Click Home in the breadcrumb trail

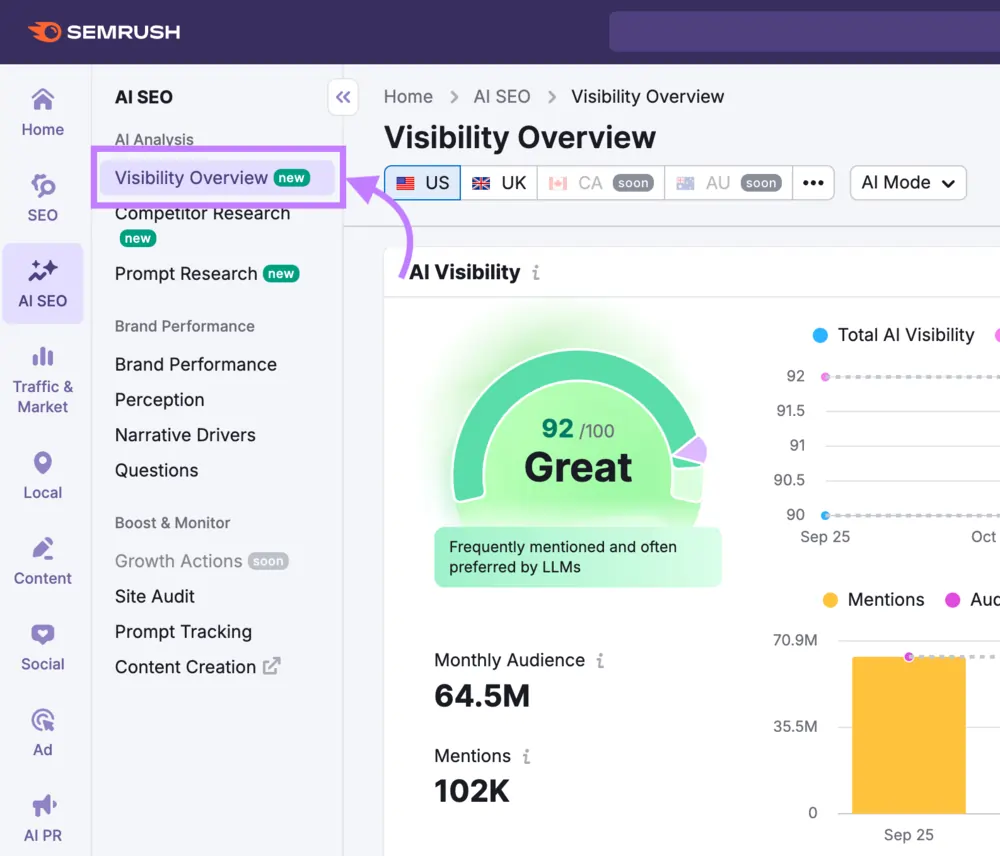(408, 96)
